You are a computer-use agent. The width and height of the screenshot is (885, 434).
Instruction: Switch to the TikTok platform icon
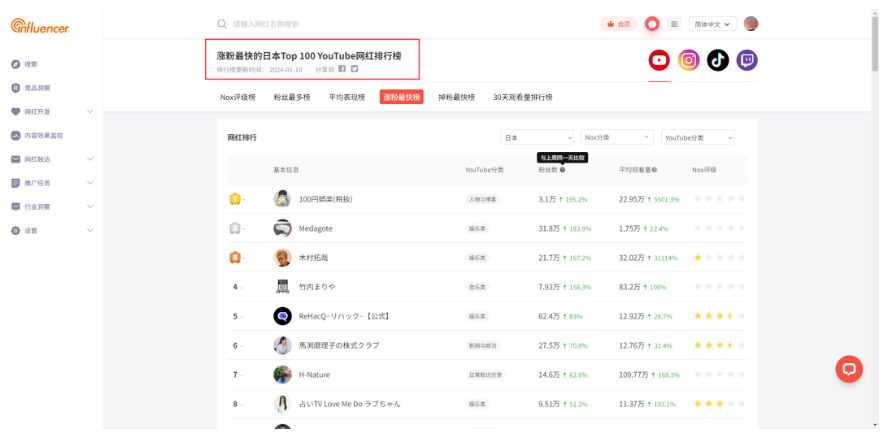click(718, 60)
